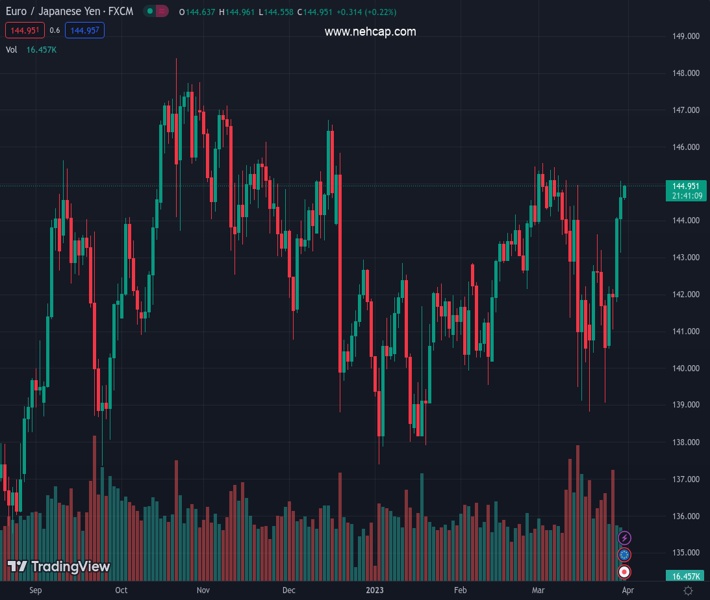
Task: Click the purple lightning event icon
Action: point(625,539)
